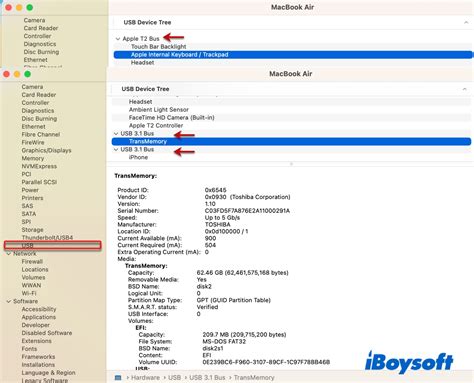
Task: Open Graphics/Displays in sidebar
Action: (x=46, y=150)
